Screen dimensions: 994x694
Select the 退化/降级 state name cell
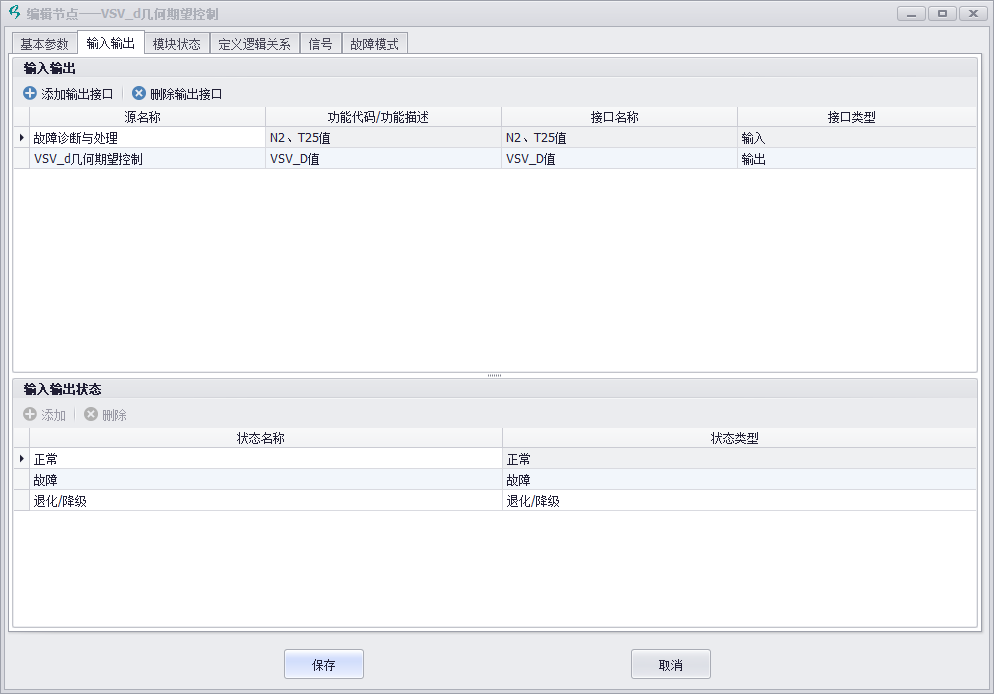click(x=266, y=501)
